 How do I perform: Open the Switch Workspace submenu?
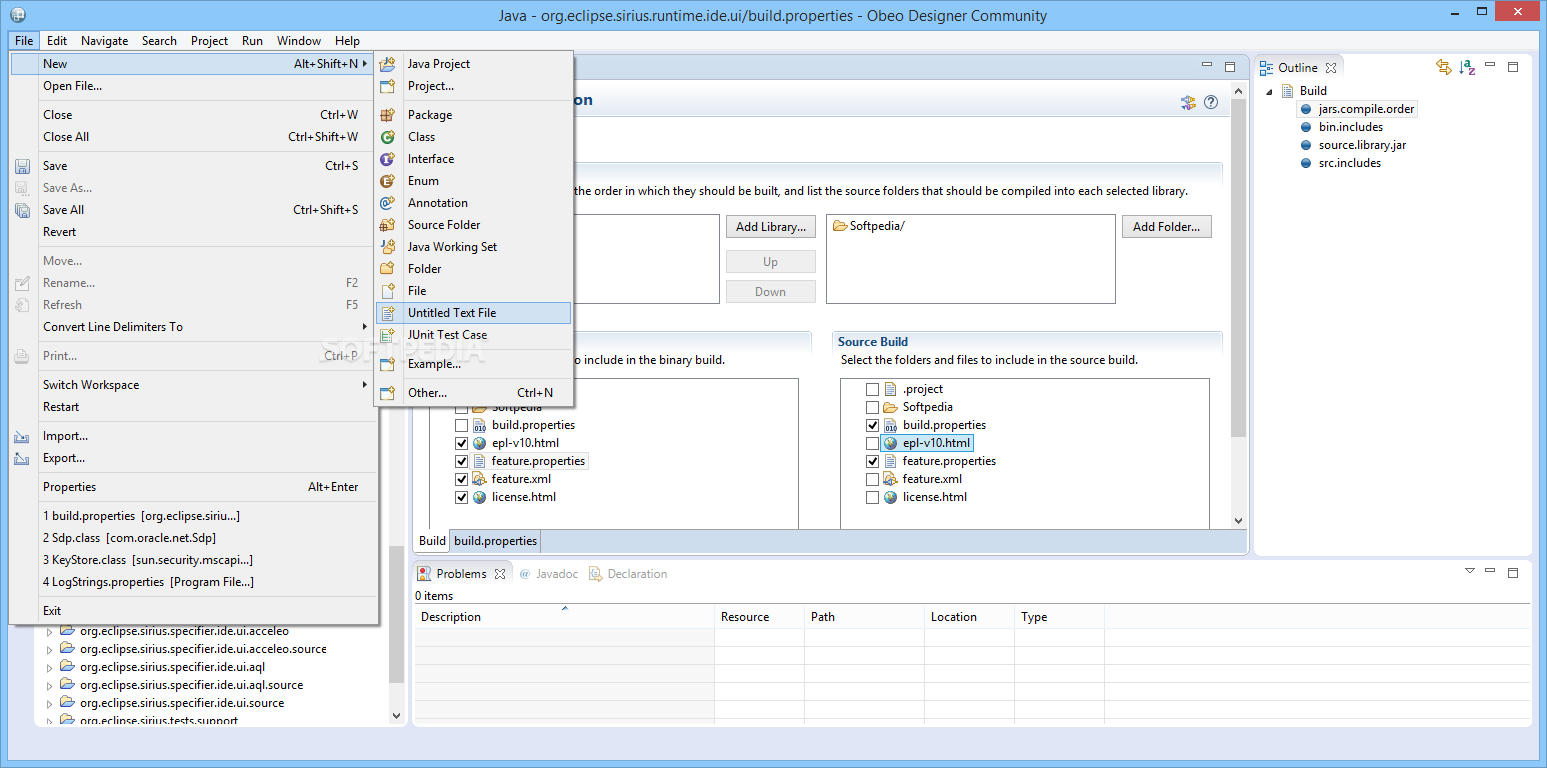pos(194,385)
